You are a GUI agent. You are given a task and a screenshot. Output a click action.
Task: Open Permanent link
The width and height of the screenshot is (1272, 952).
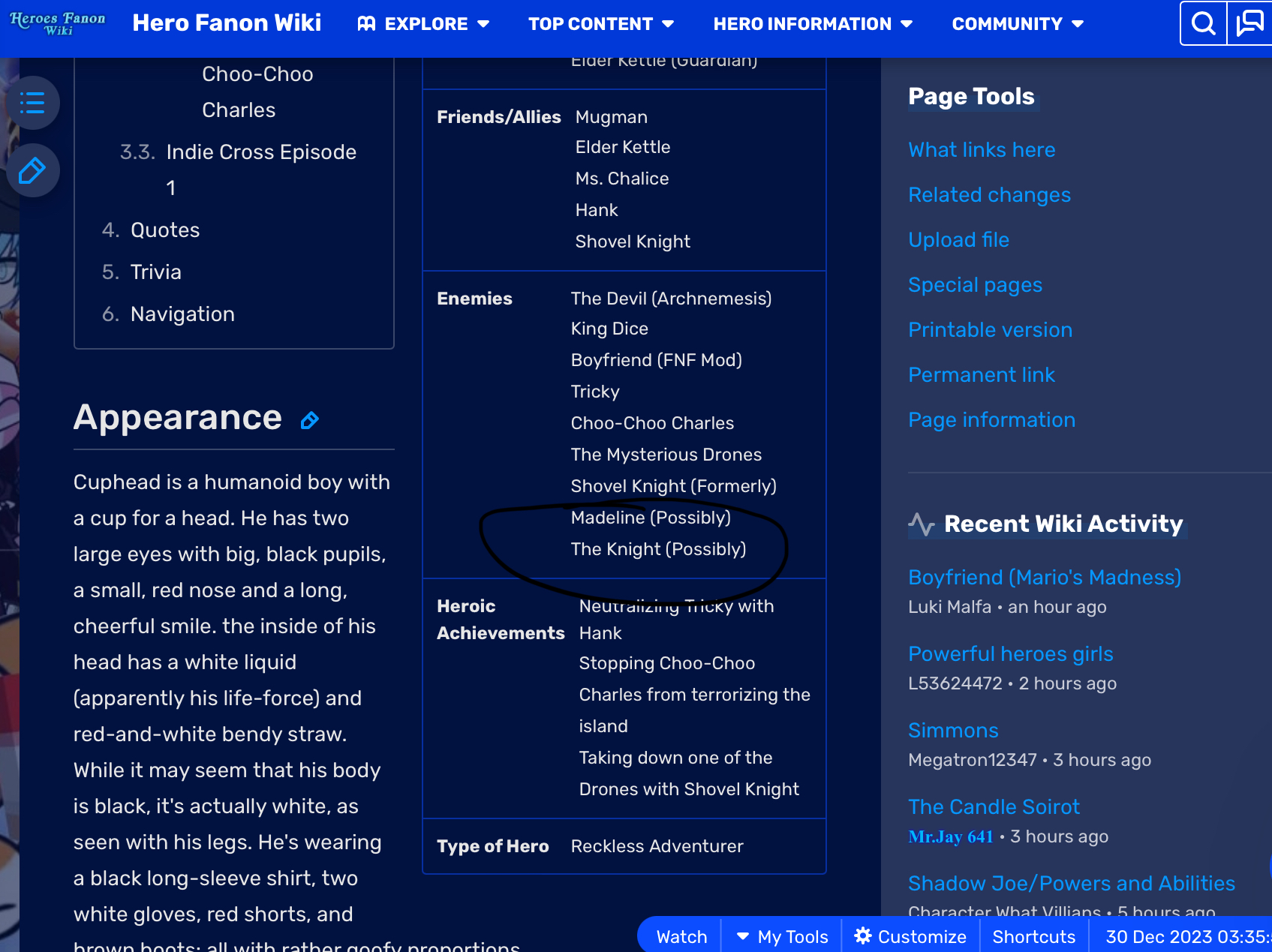point(982,374)
